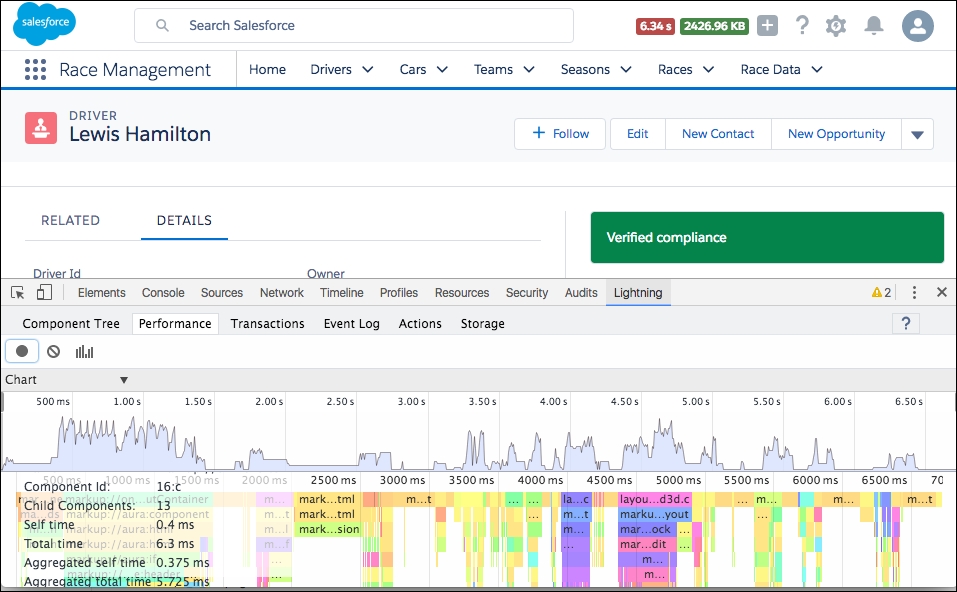Click the Follow button
This screenshot has width=957, height=592.
(x=560, y=134)
